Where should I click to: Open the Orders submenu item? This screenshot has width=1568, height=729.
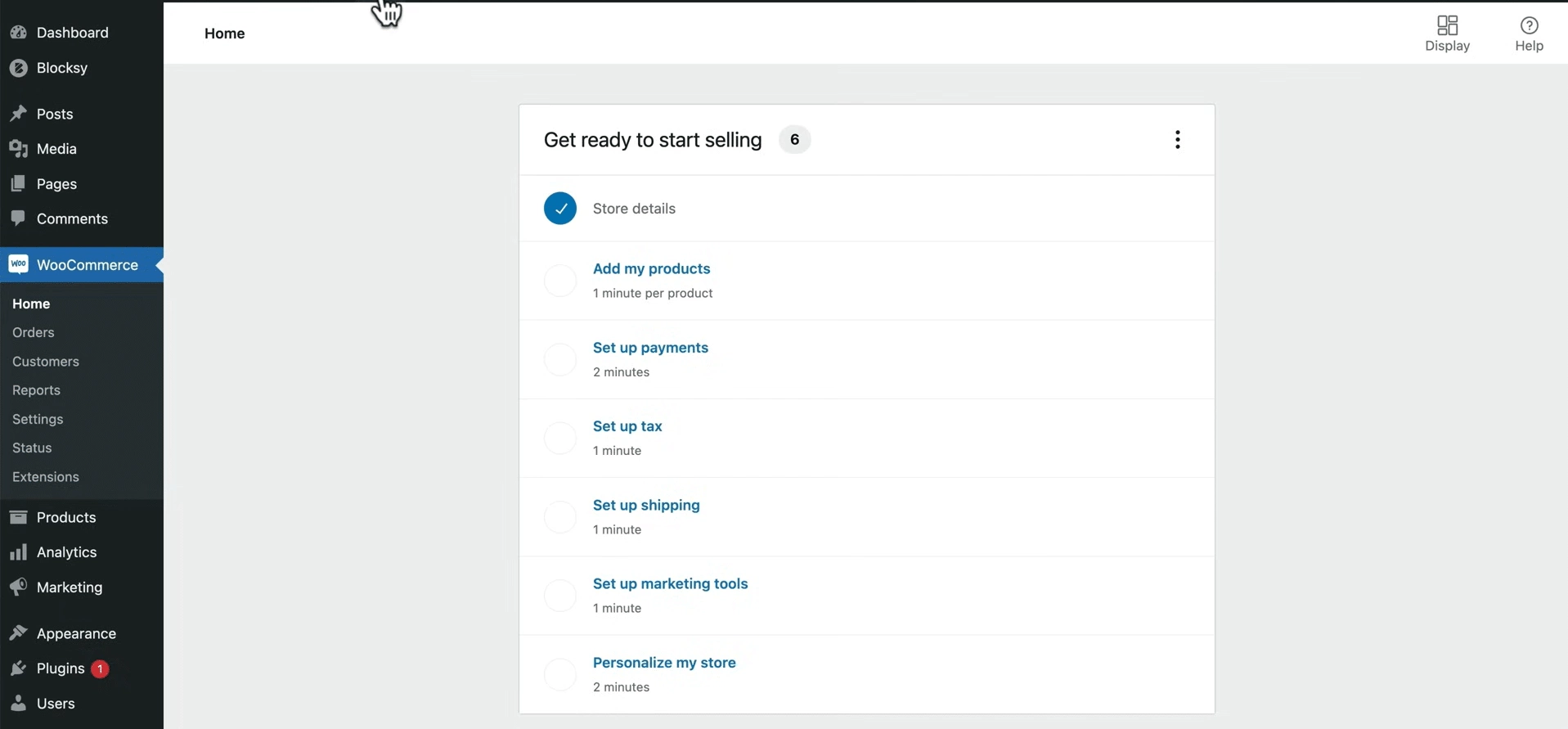point(34,332)
